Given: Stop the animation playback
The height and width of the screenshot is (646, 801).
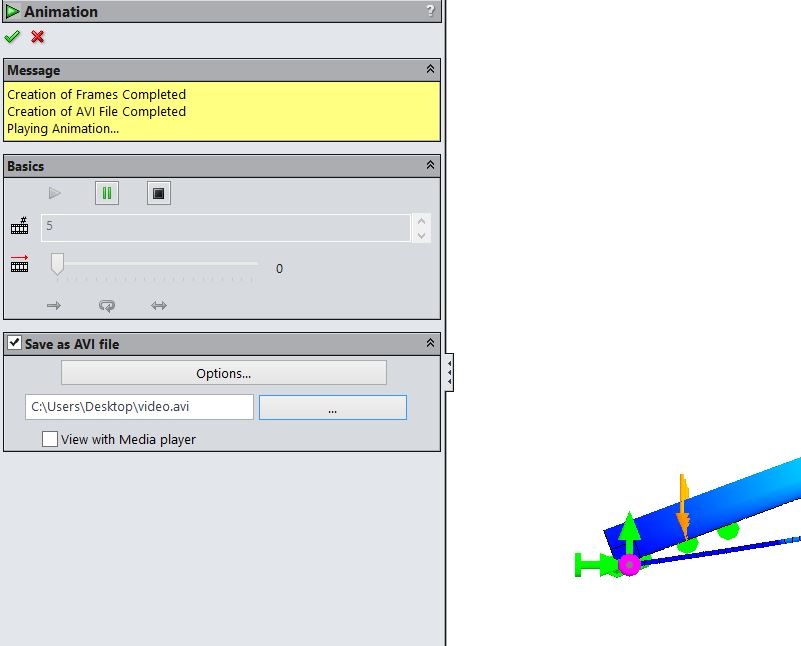Looking at the screenshot, I should point(159,193).
